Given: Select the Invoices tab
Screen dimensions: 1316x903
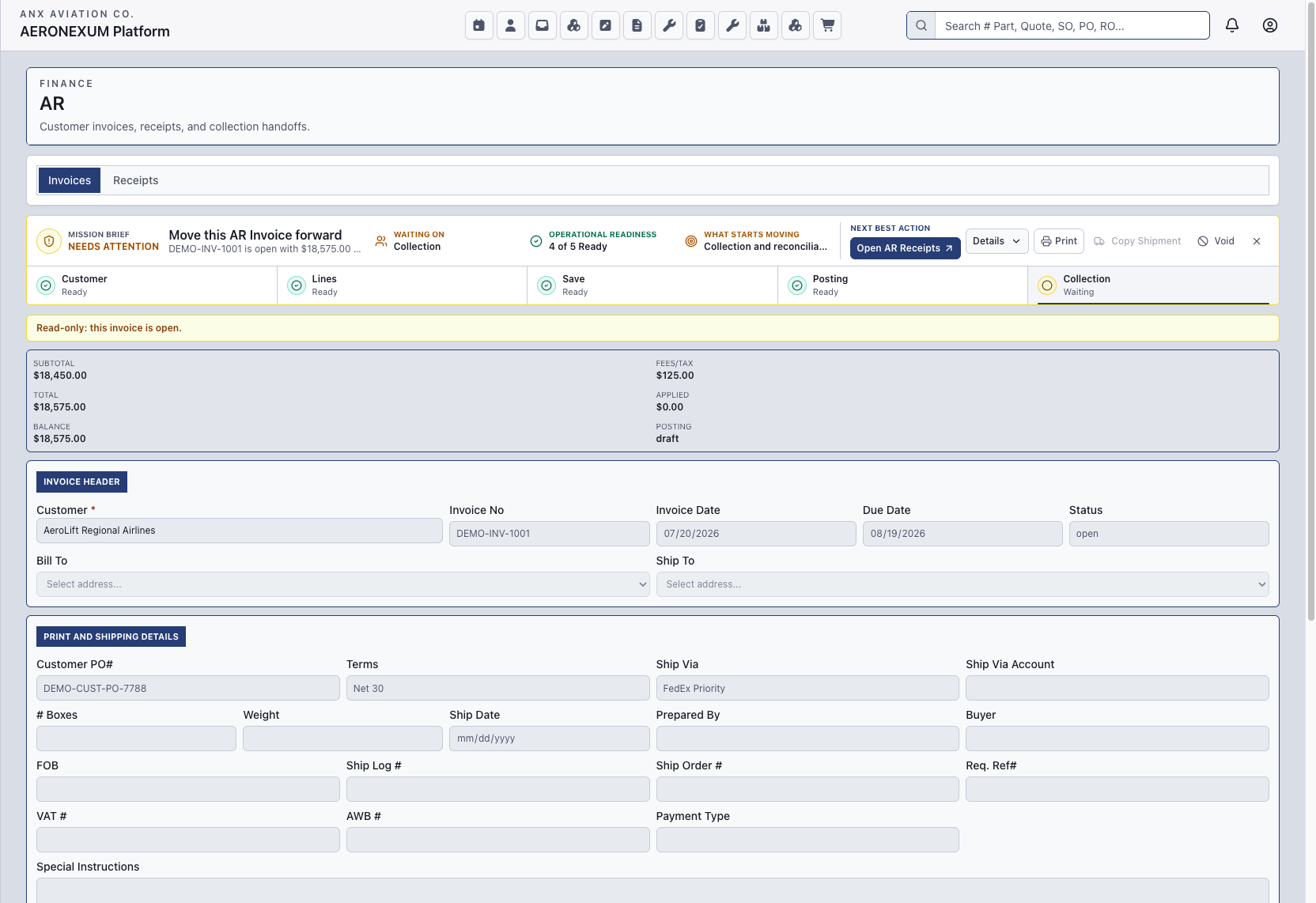Looking at the screenshot, I should (x=70, y=180).
